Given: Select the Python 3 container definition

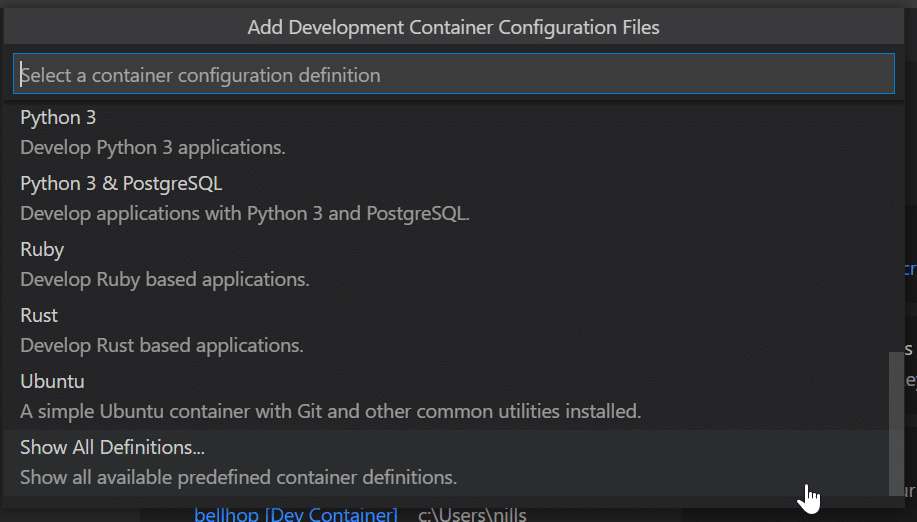Looking at the screenshot, I should [x=447, y=133].
